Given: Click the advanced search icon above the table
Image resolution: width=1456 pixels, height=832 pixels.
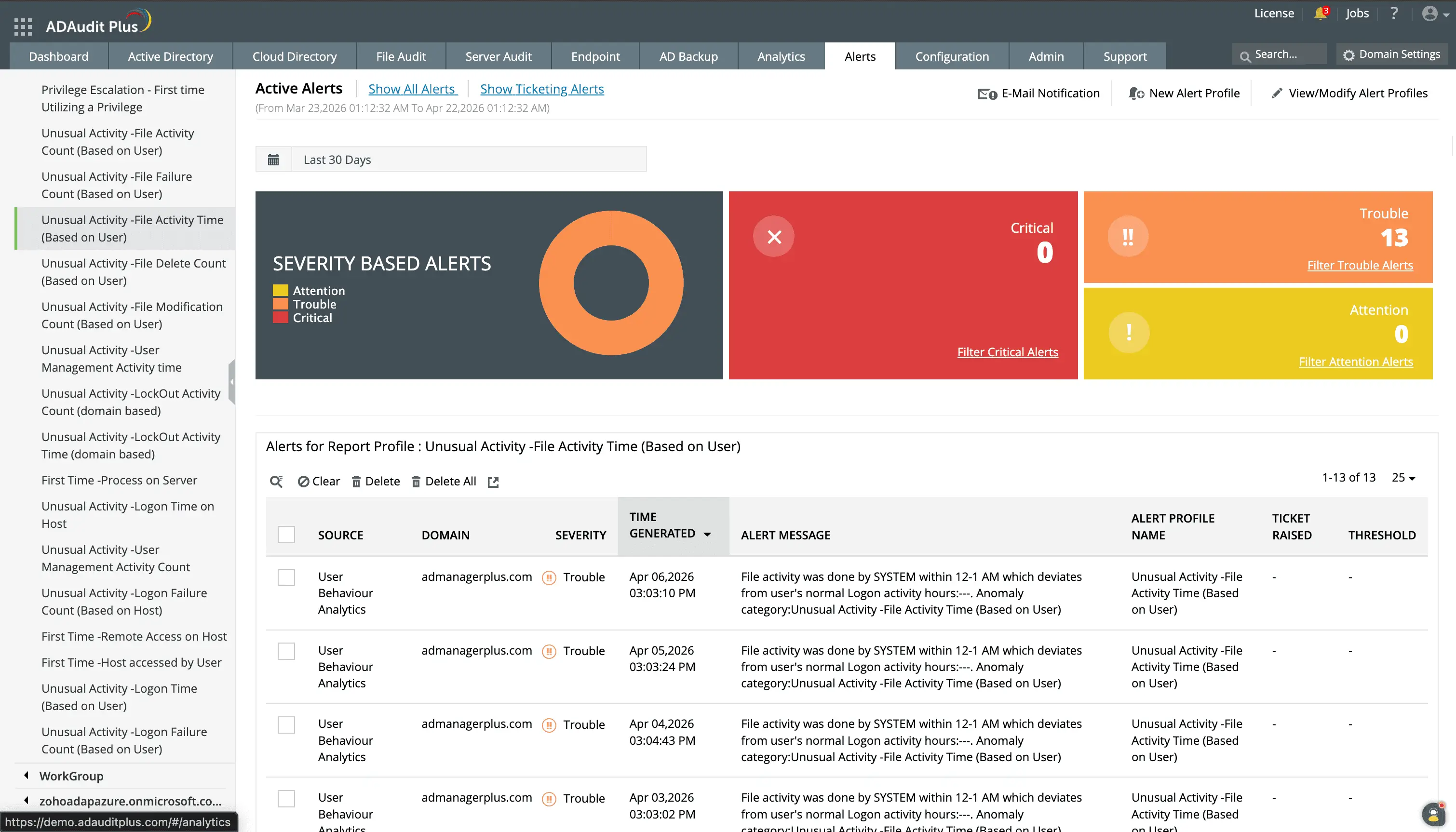Looking at the screenshot, I should pos(277,481).
